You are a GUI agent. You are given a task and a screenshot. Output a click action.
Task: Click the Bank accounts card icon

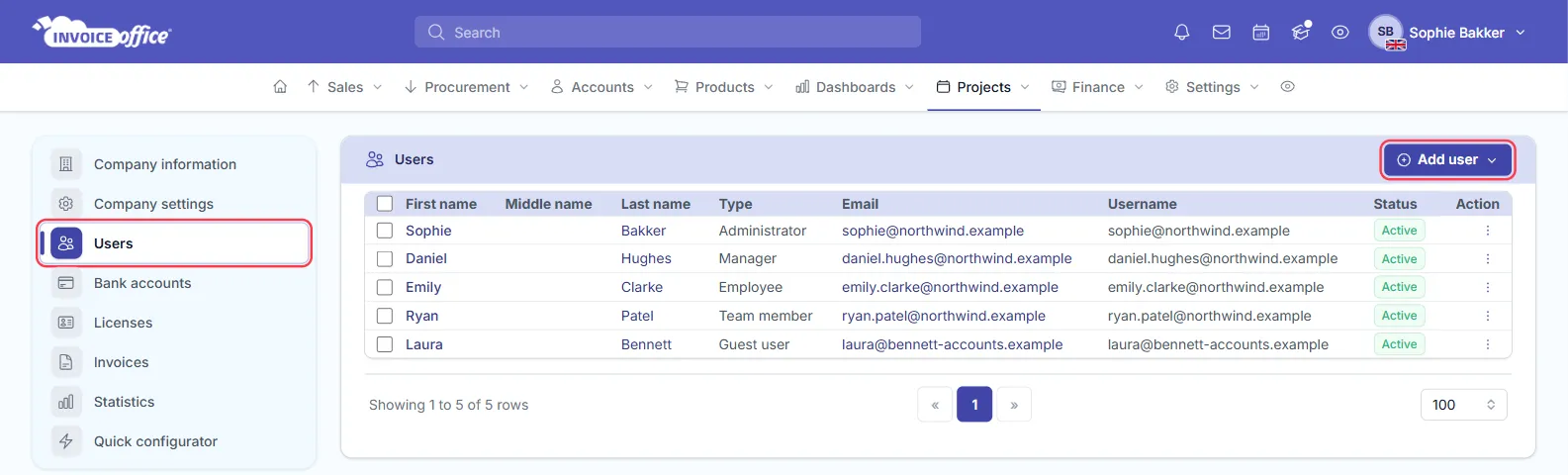pyautogui.click(x=66, y=283)
